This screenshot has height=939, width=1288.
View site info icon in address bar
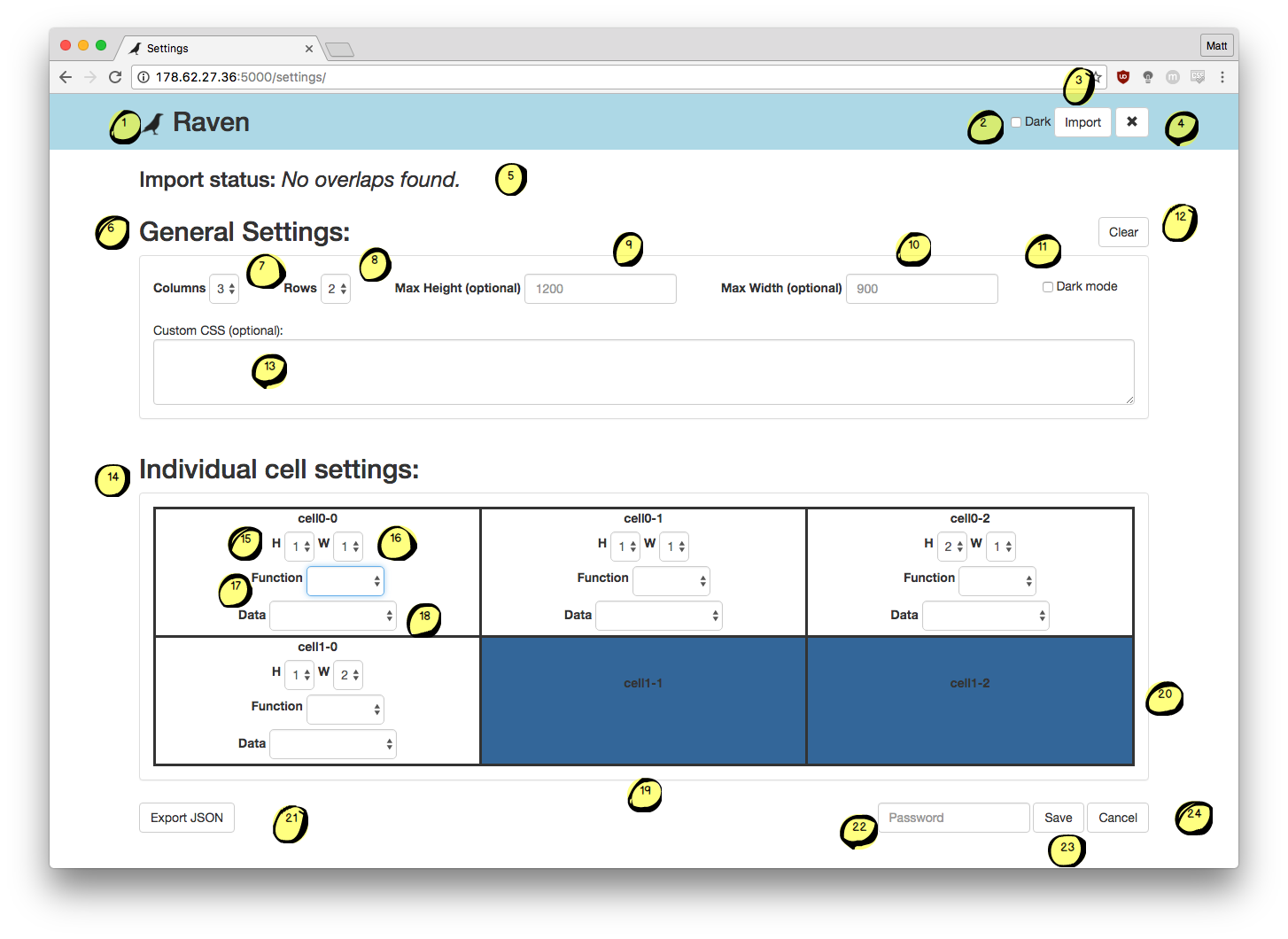pyautogui.click(x=144, y=77)
